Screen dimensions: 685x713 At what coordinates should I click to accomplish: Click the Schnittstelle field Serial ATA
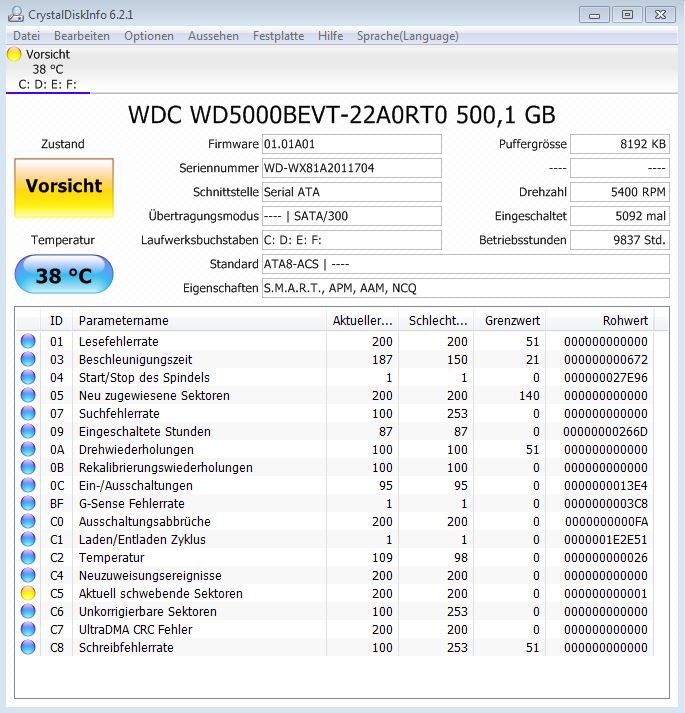[x=352, y=192]
